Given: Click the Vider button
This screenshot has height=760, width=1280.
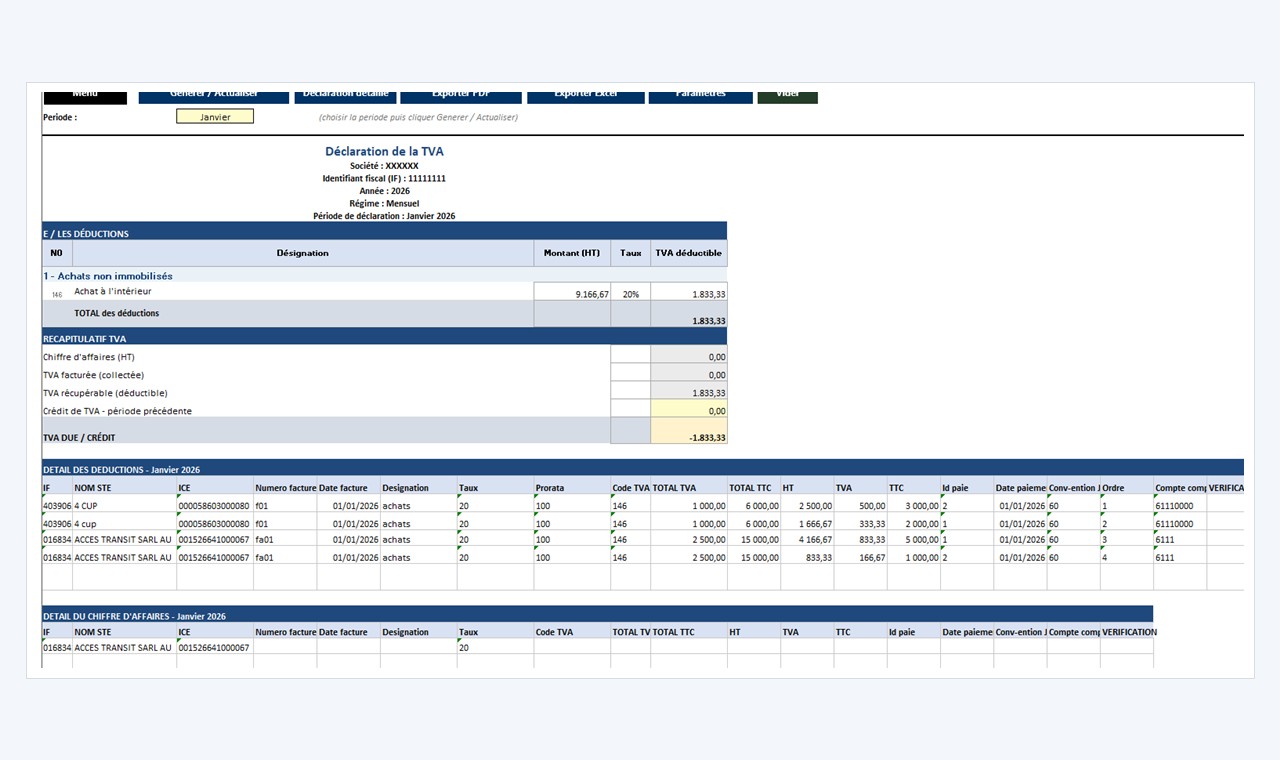Looking at the screenshot, I should point(788,96).
